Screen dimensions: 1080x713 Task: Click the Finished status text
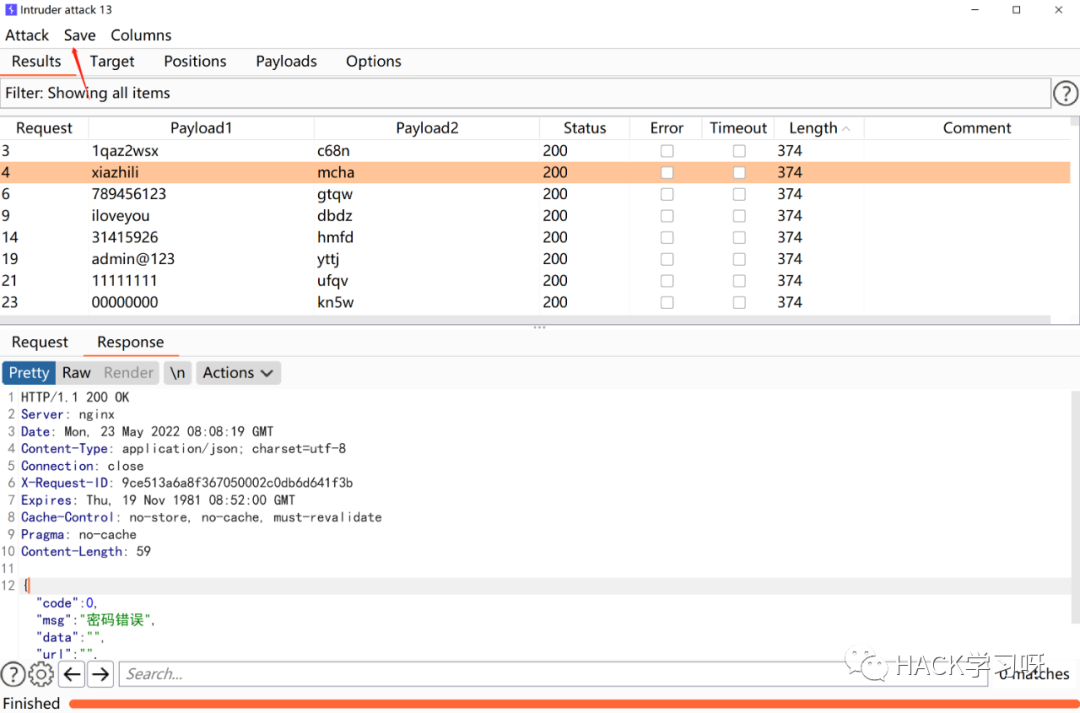(32, 703)
